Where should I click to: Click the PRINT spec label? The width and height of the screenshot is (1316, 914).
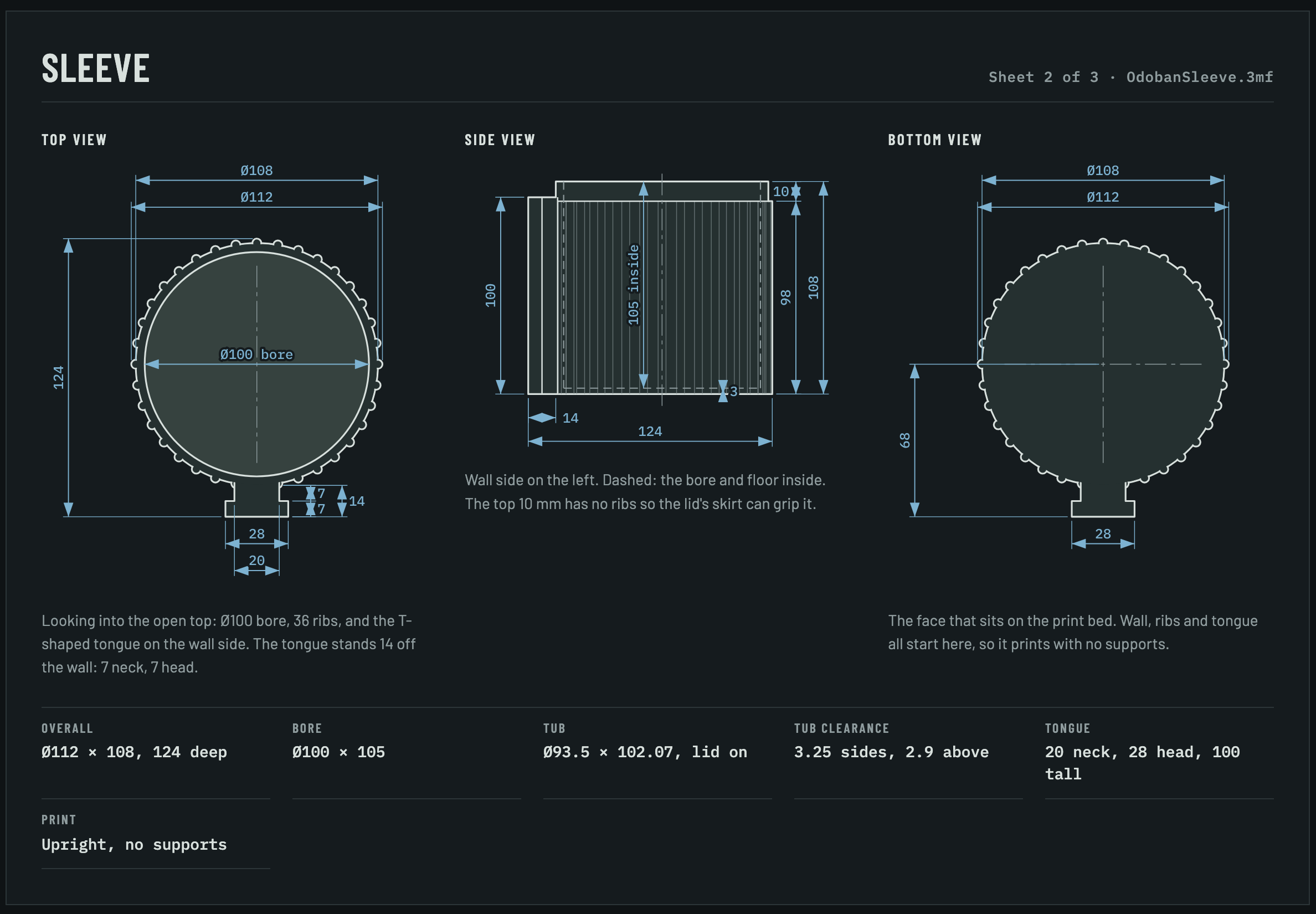[x=58, y=819]
